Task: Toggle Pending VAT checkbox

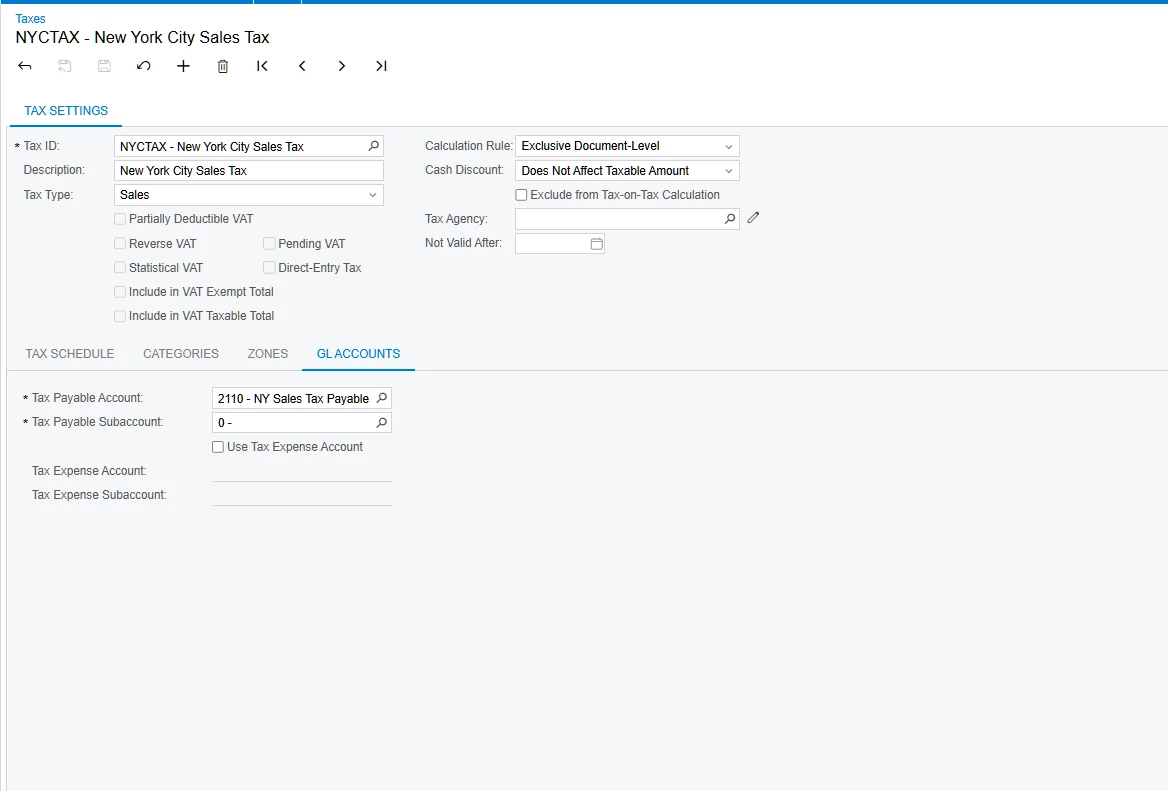Action: tap(269, 244)
